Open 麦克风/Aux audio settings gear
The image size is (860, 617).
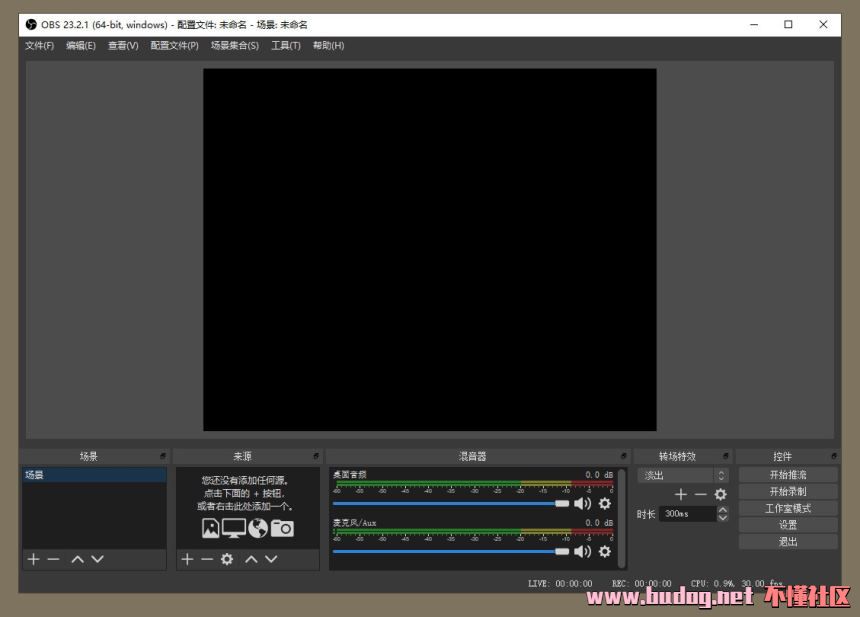click(604, 551)
